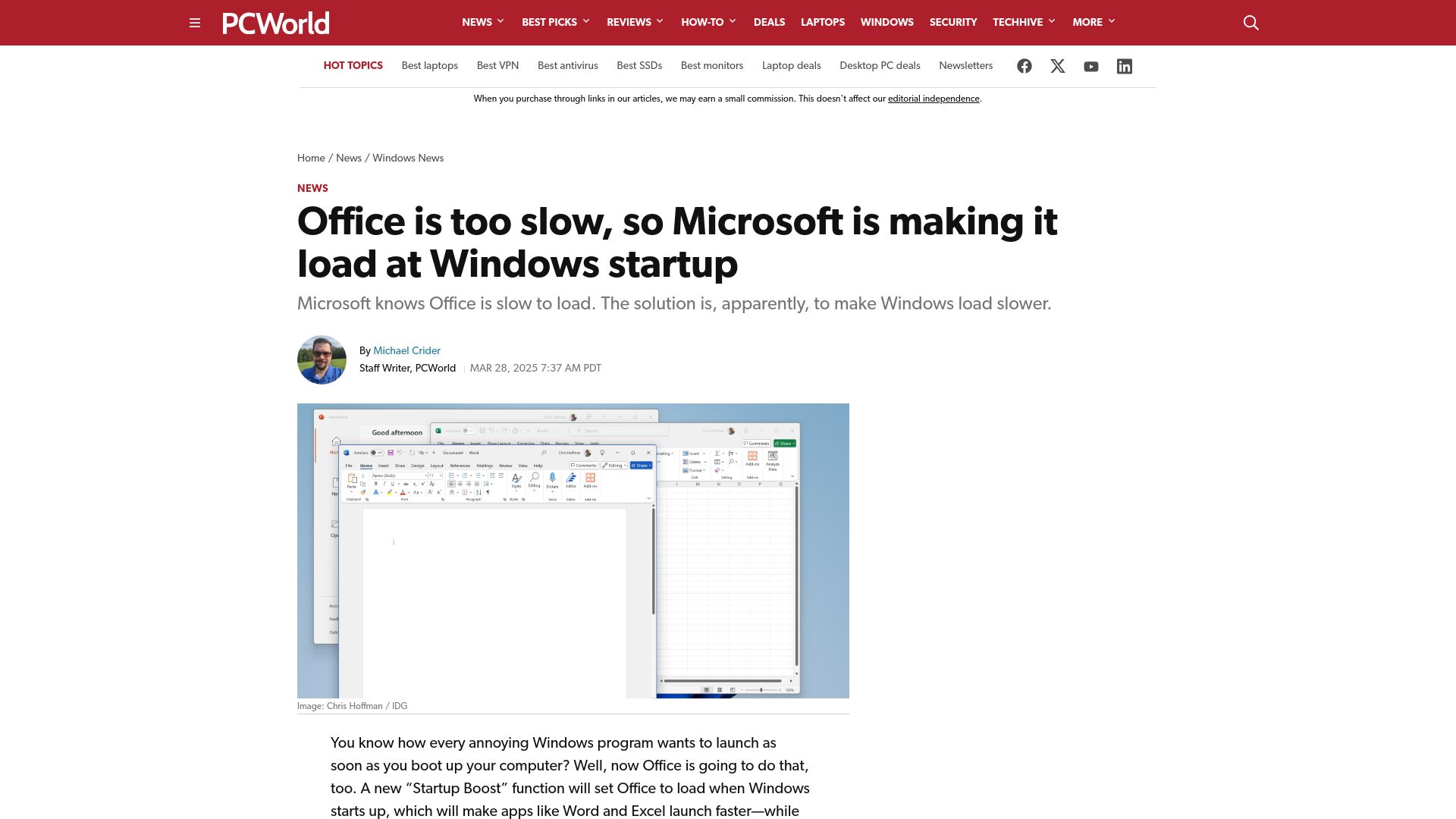The width and height of the screenshot is (1456, 819).
Task: Go to the SECURITY section
Action: click(x=953, y=22)
